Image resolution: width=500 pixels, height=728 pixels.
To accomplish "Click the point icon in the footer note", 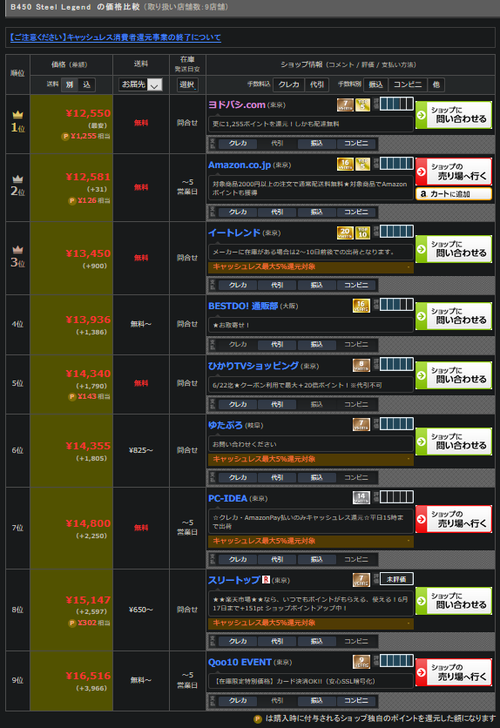I will pos(258,719).
